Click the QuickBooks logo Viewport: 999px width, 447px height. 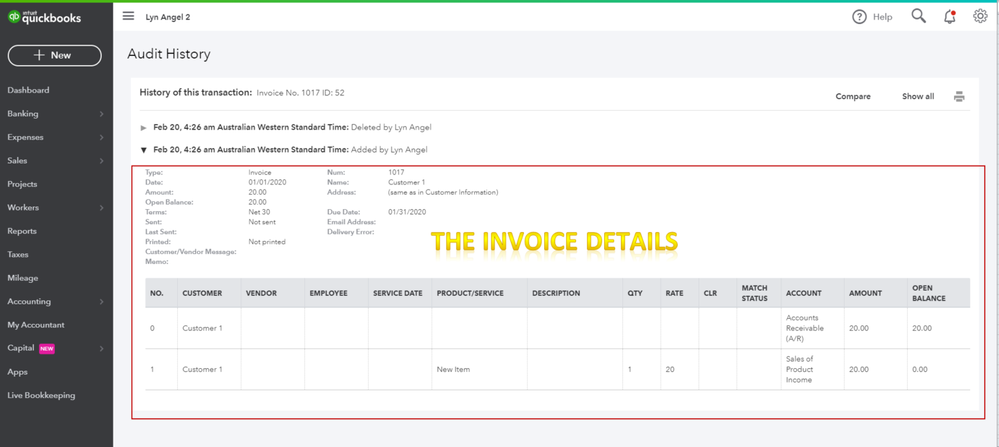(x=44, y=18)
